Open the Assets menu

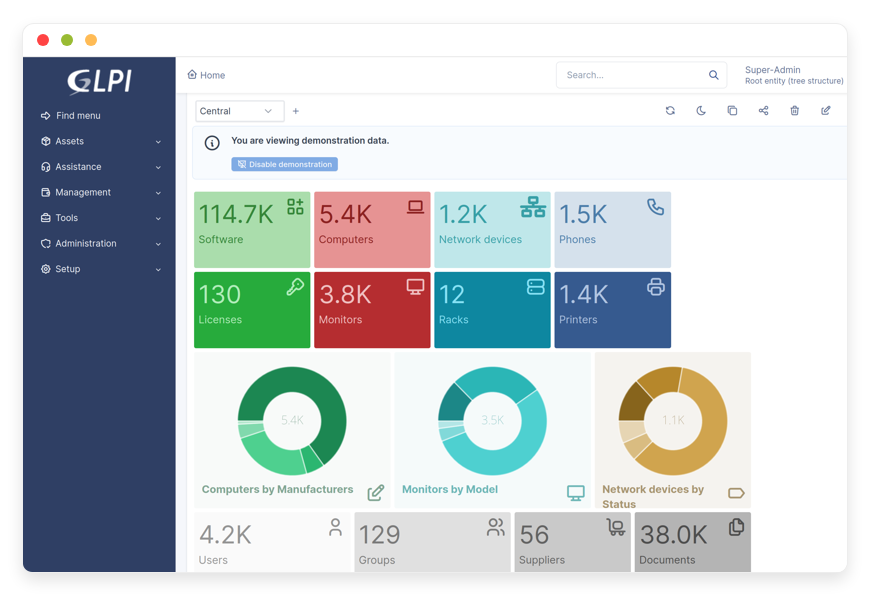[99, 141]
